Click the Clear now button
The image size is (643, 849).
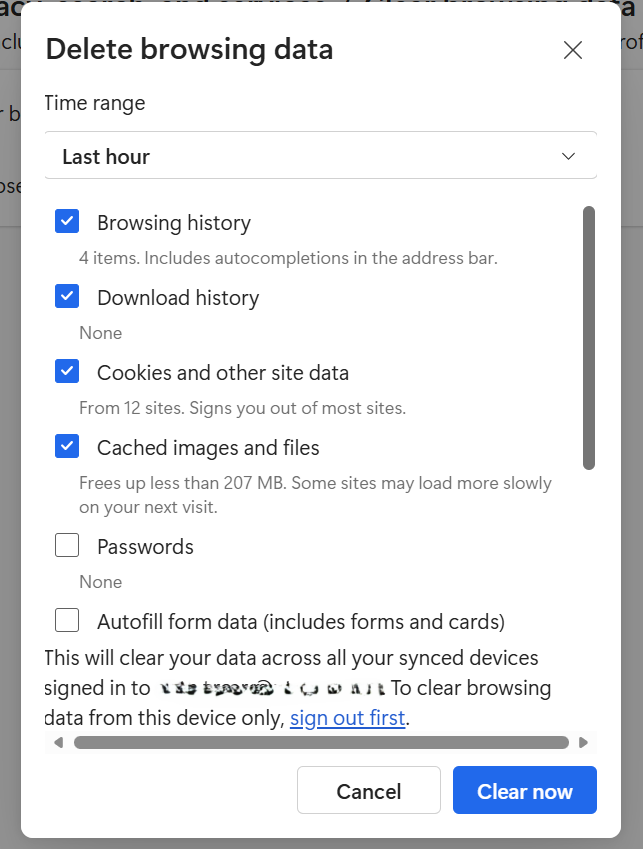point(524,791)
